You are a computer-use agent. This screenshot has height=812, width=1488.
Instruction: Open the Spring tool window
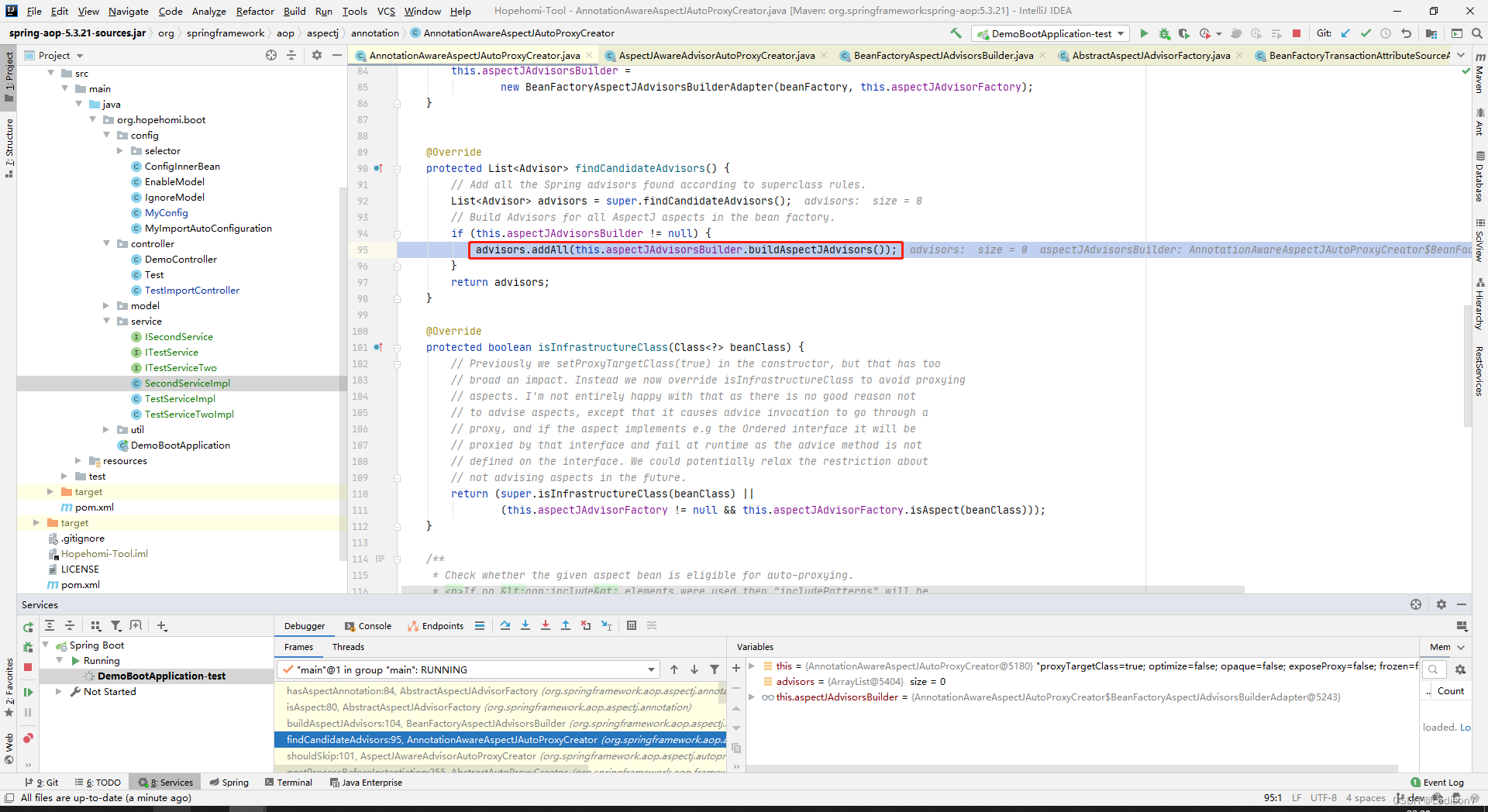pos(229,783)
